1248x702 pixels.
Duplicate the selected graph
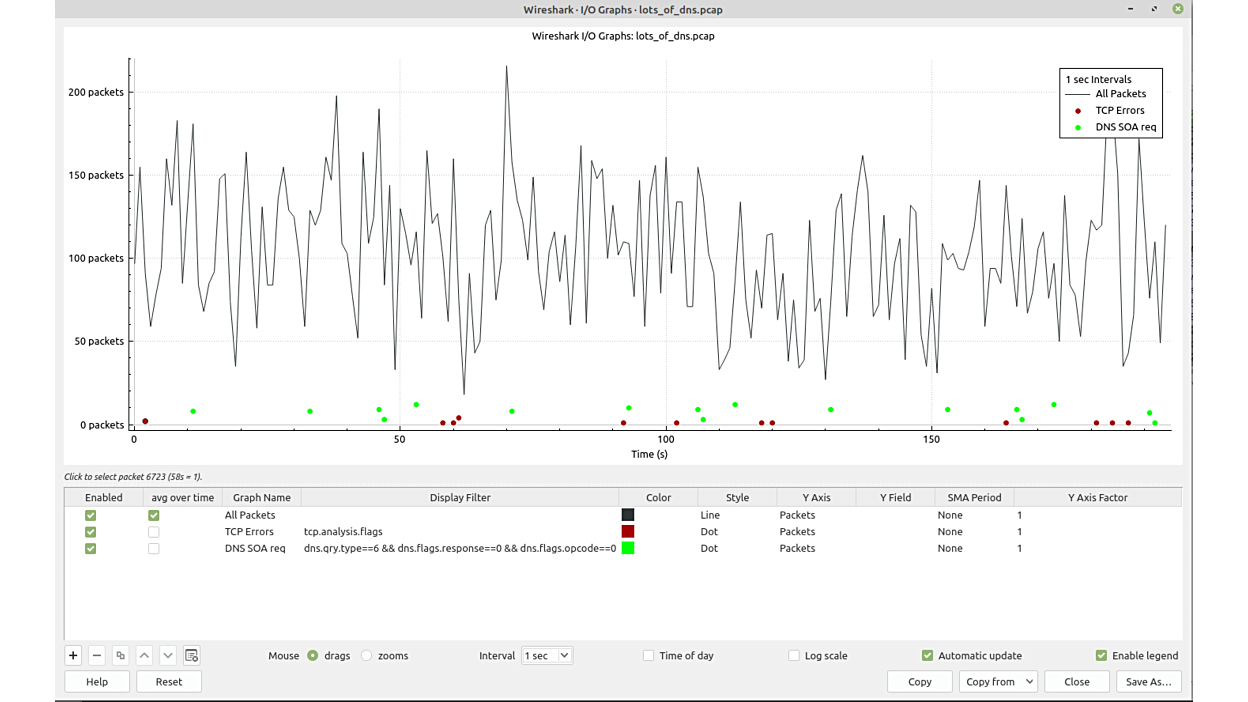pos(120,656)
